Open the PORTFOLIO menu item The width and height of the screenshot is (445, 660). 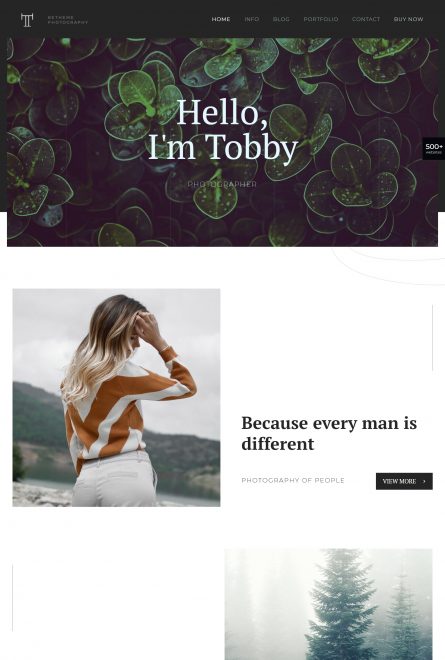point(320,19)
